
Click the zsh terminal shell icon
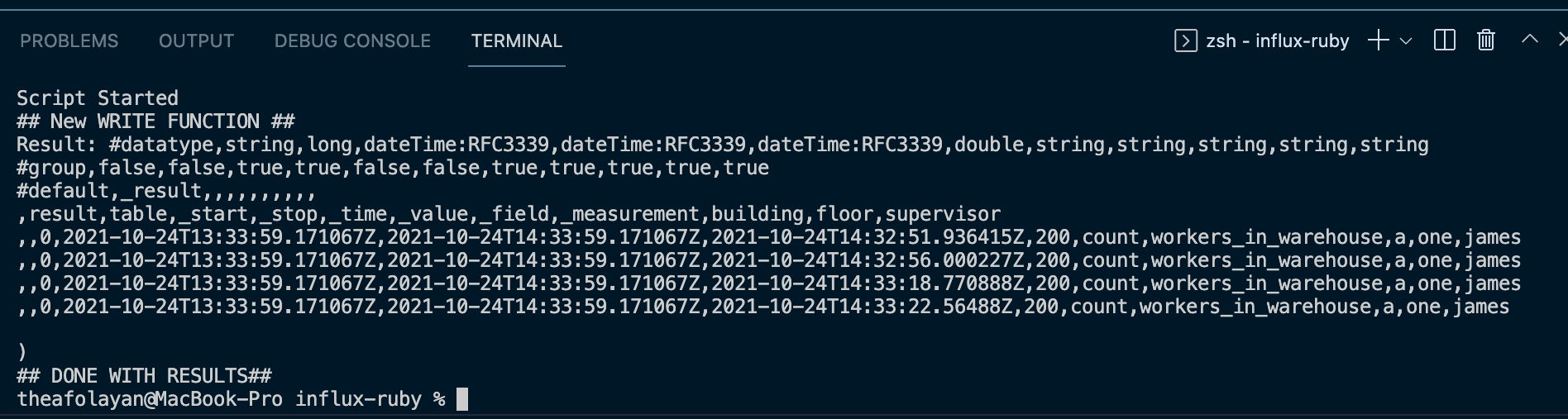(1185, 40)
